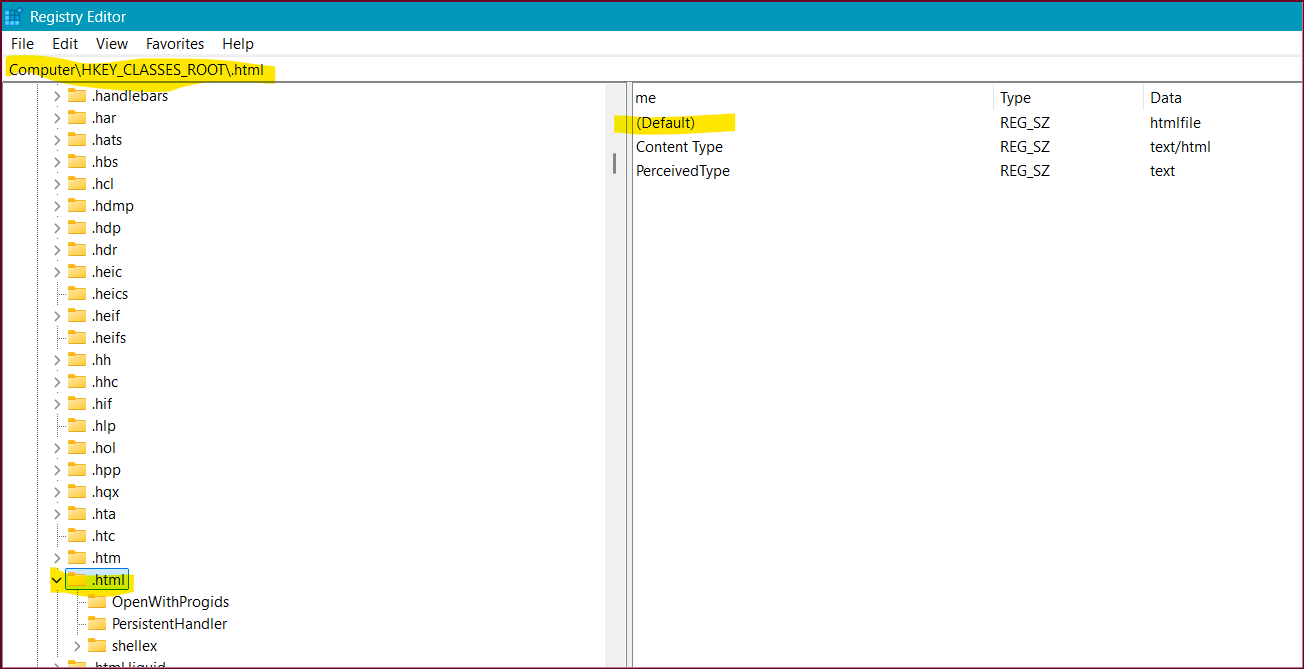Viewport: 1304px width, 669px height.
Task: Click the PersistentHandler folder icon
Action: [x=97, y=624]
